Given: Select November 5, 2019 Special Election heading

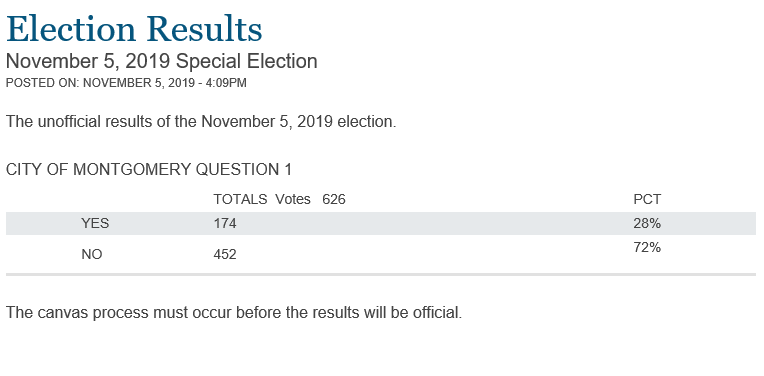Looking at the screenshot, I should pos(161,62).
